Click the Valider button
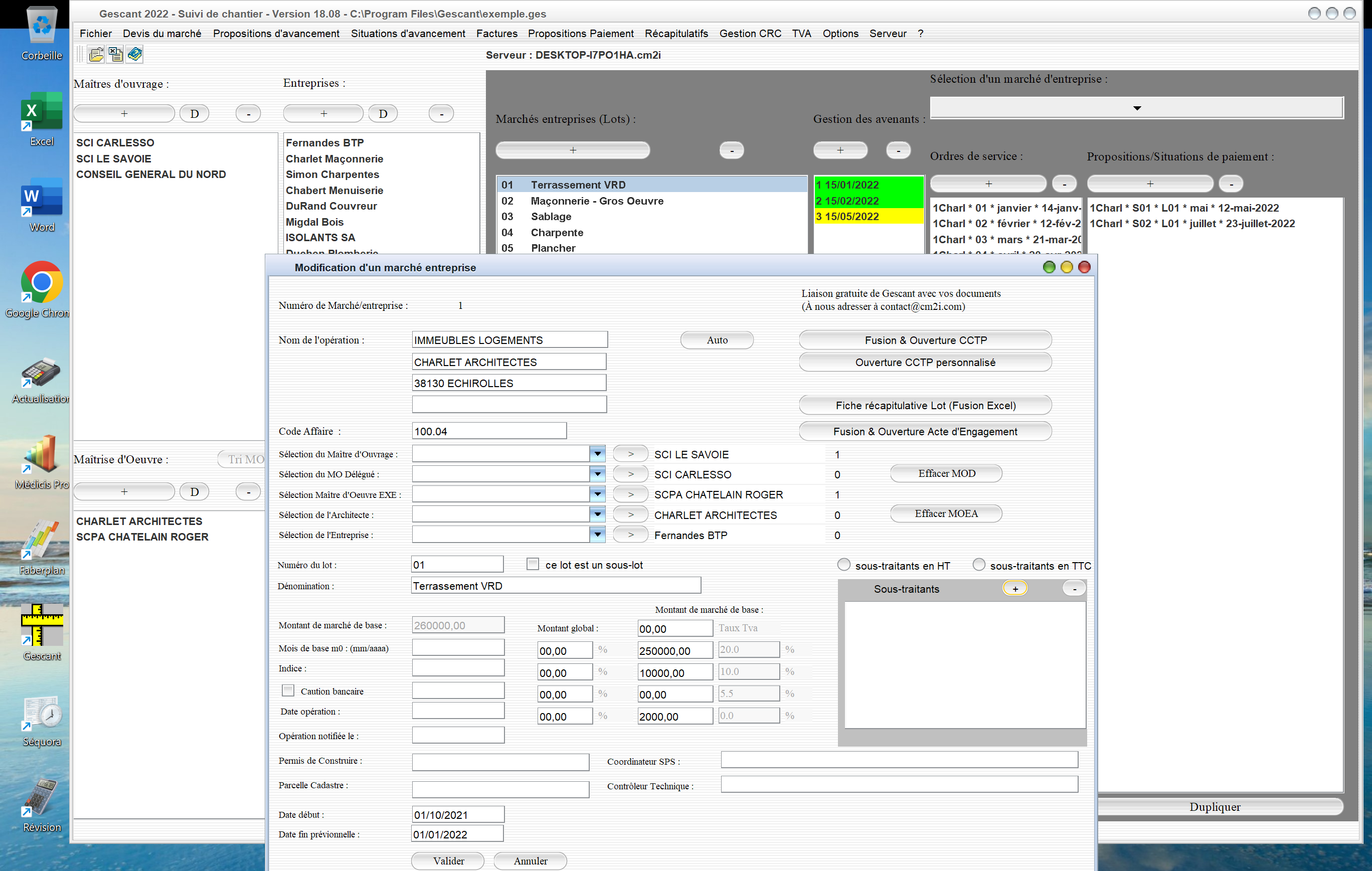Viewport: 1372px width, 871px height. point(448,861)
